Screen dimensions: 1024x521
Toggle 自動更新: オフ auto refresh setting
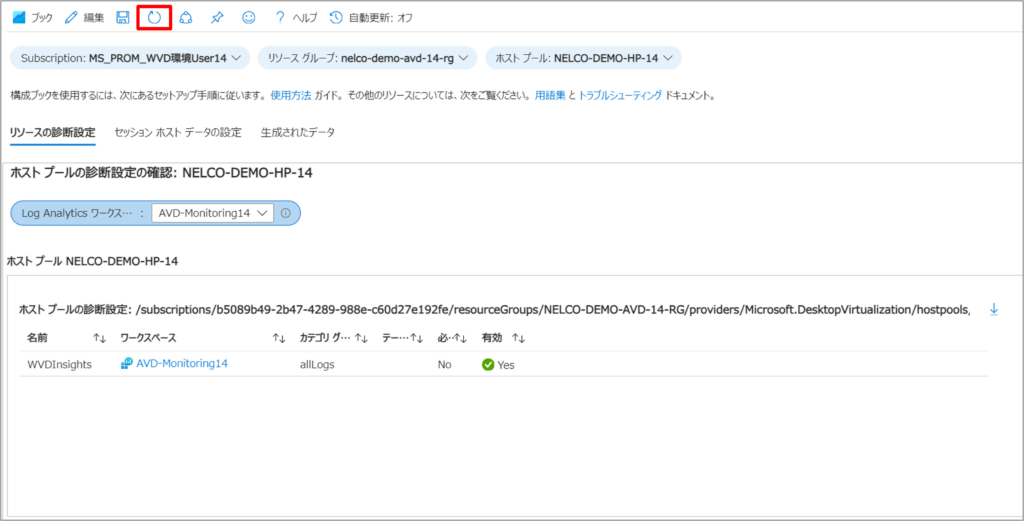371,18
